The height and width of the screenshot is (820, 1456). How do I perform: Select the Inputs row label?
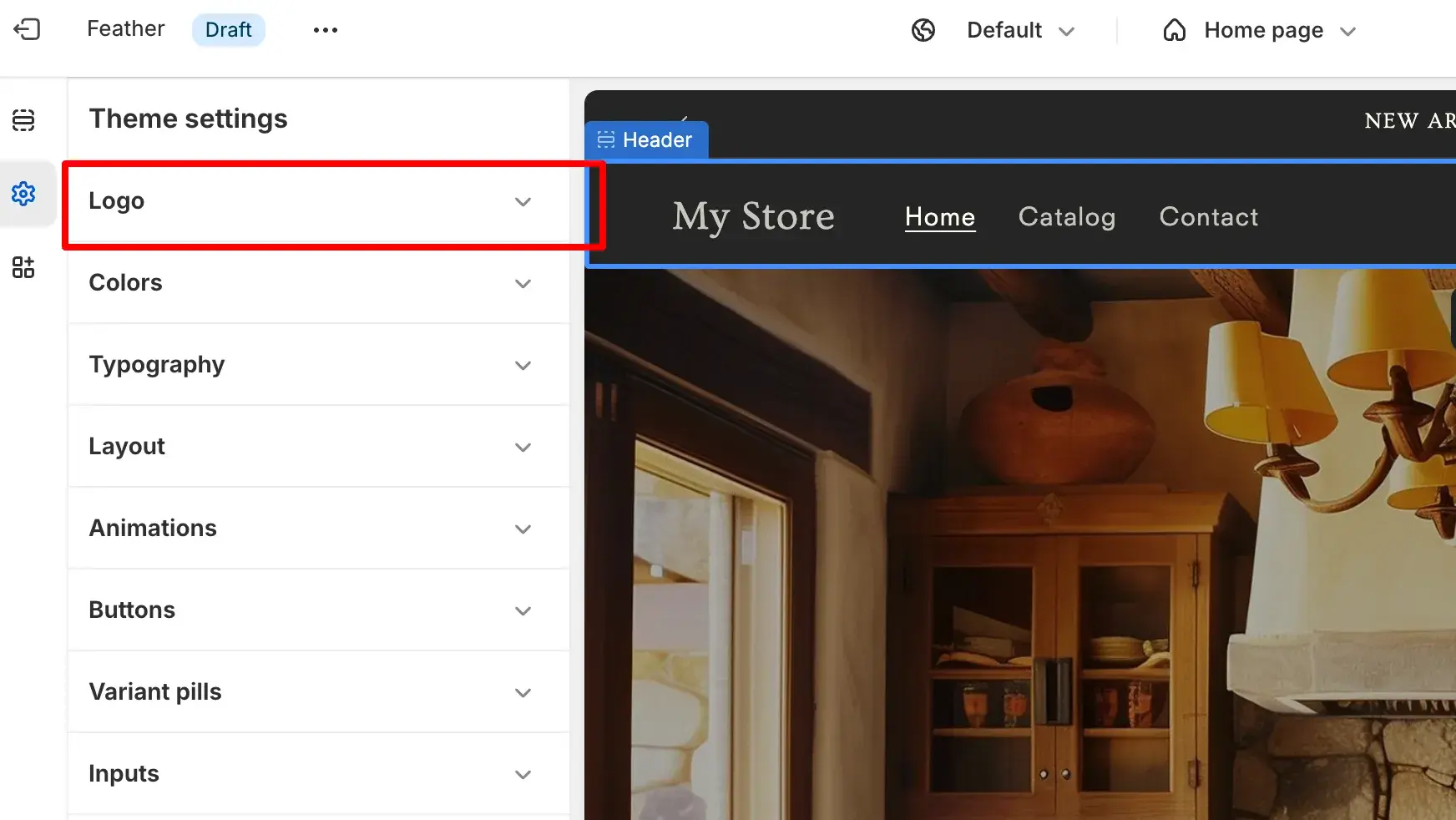tap(124, 774)
